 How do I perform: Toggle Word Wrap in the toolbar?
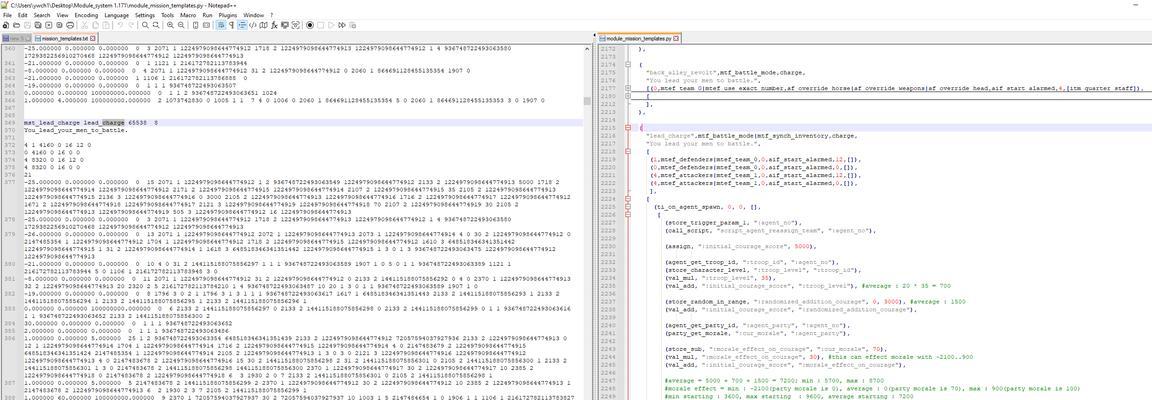click(221, 24)
